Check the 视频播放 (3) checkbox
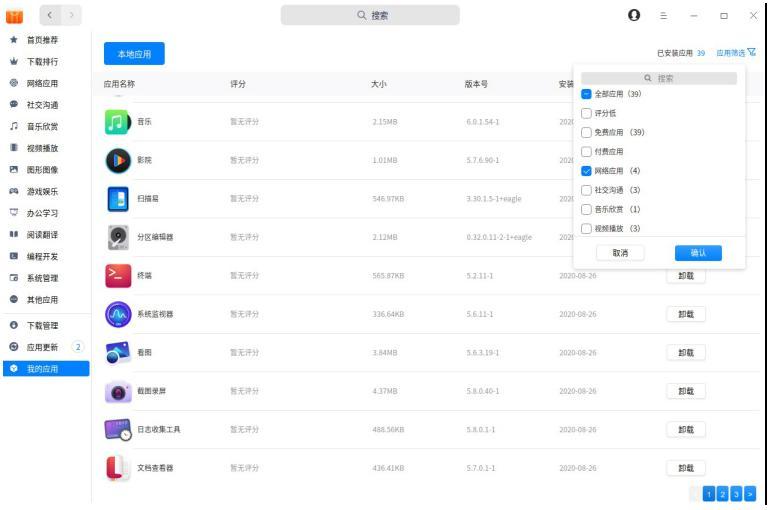Viewport: 769px width, 510px height. pos(586,229)
